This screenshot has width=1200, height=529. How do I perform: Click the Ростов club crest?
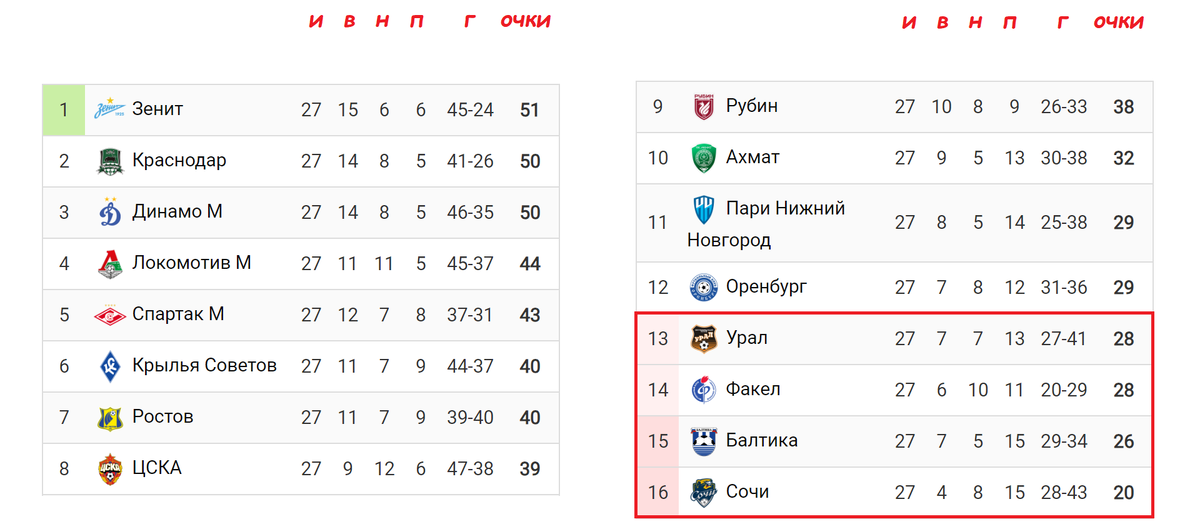tap(109, 417)
